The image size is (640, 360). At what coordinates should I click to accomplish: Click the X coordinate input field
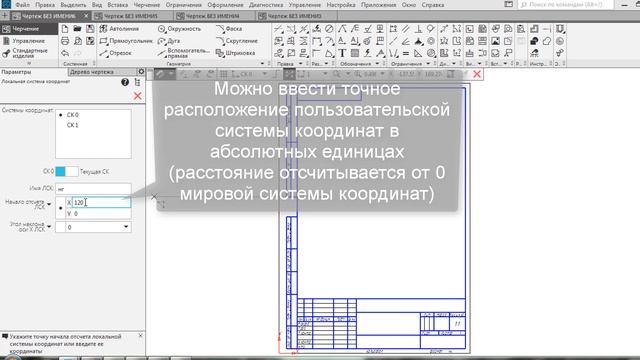[101, 202]
